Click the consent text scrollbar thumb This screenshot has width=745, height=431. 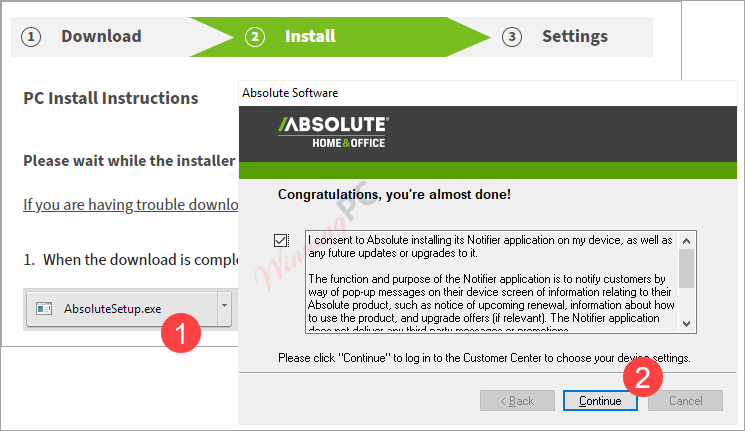[686, 268]
